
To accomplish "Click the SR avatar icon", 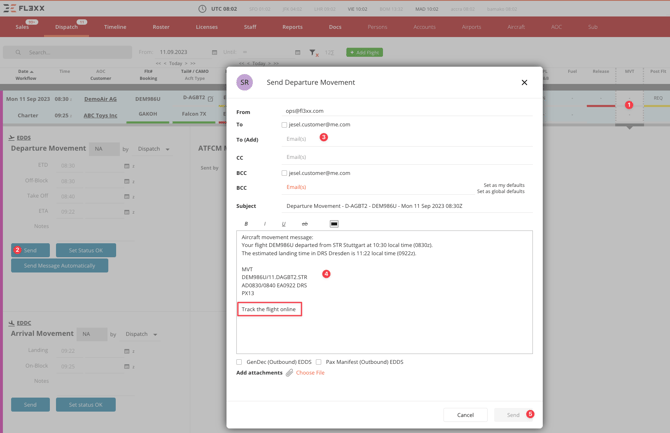I will pyautogui.click(x=245, y=83).
